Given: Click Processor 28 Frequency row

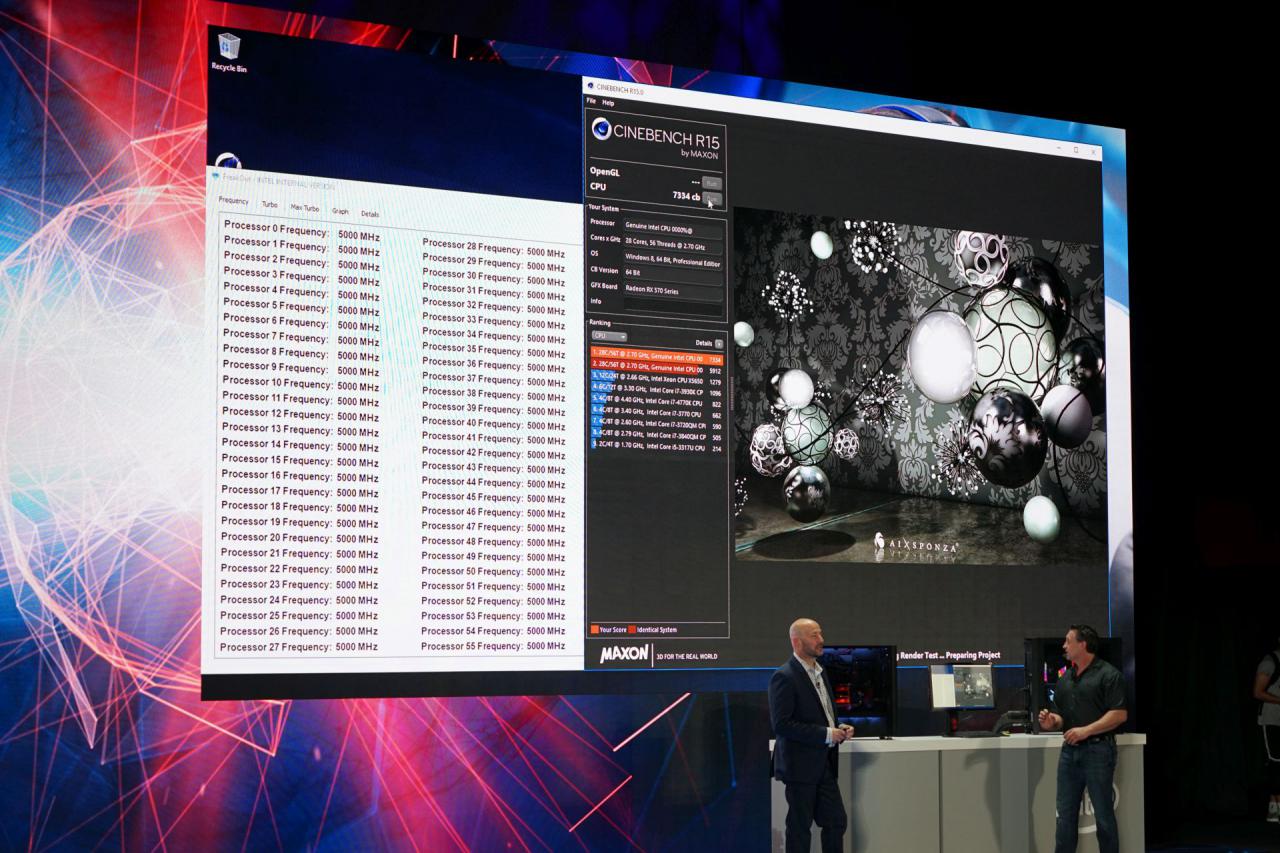Looking at the screenshot, I should click(494, 249).
